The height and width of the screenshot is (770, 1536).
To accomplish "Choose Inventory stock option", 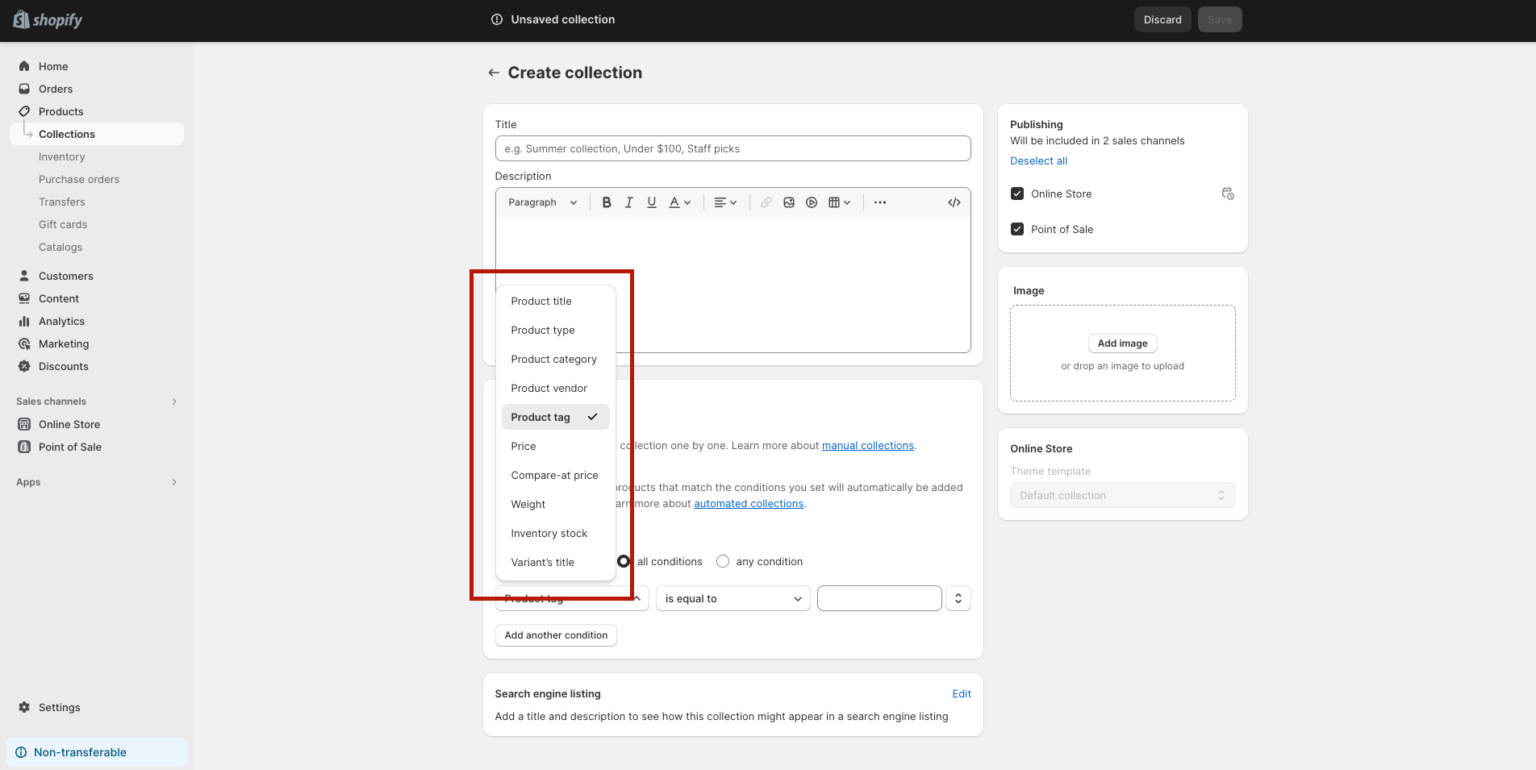I will pos(555,533).
